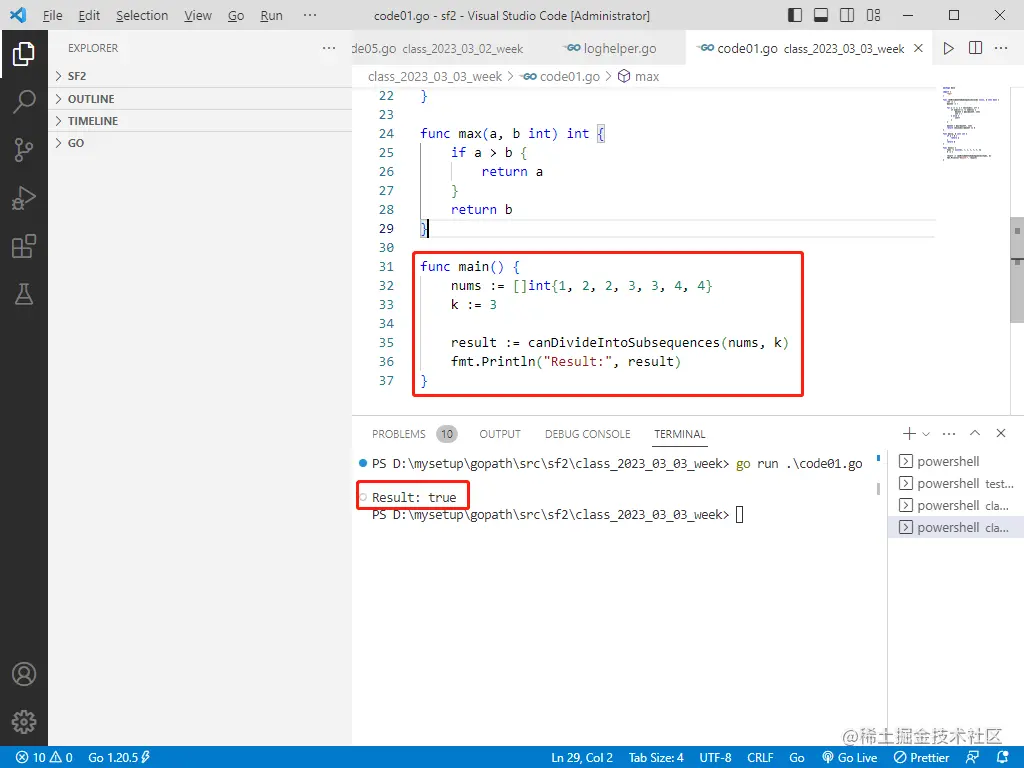Toggle primary side bar layout icon
1024x768 pixels.
[x=795, y=15]
